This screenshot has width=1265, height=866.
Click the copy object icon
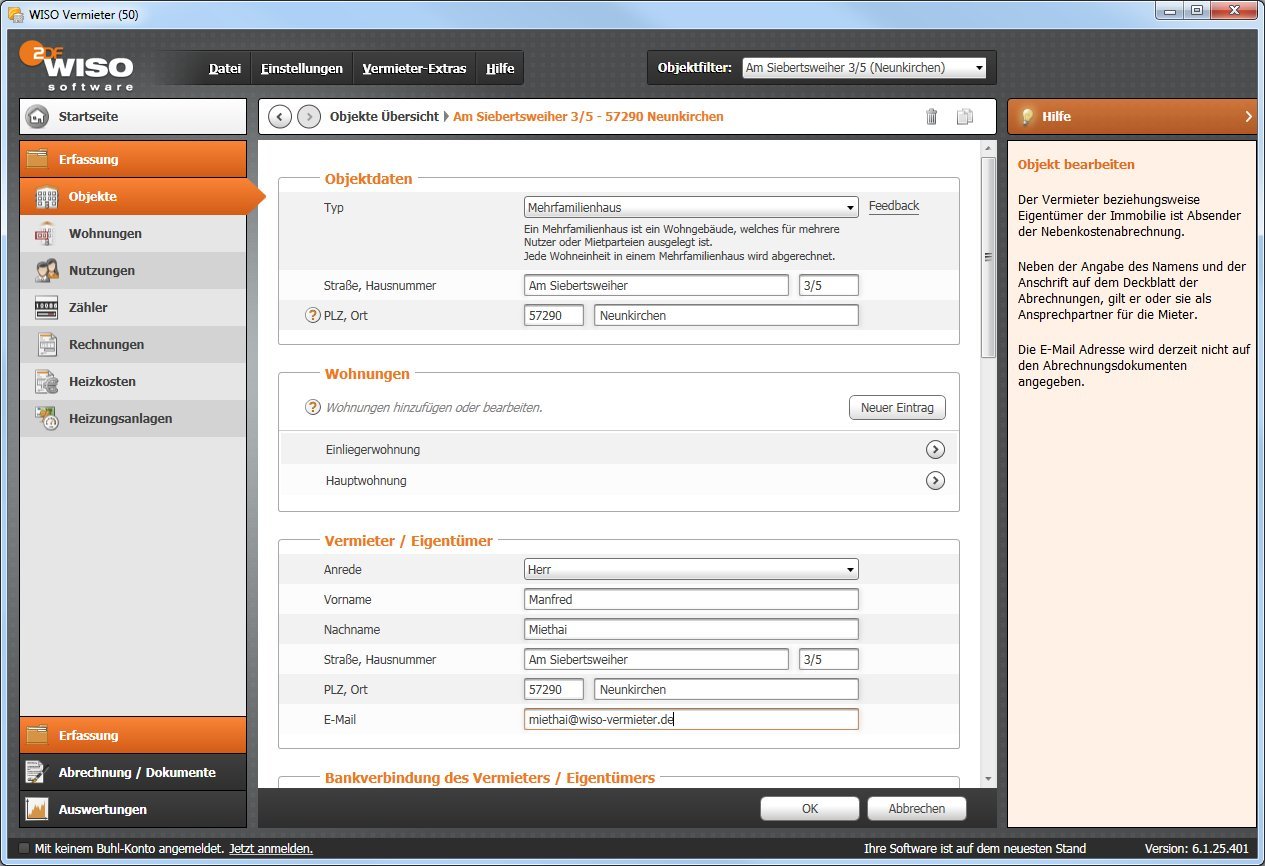click(x=964, y=116)
